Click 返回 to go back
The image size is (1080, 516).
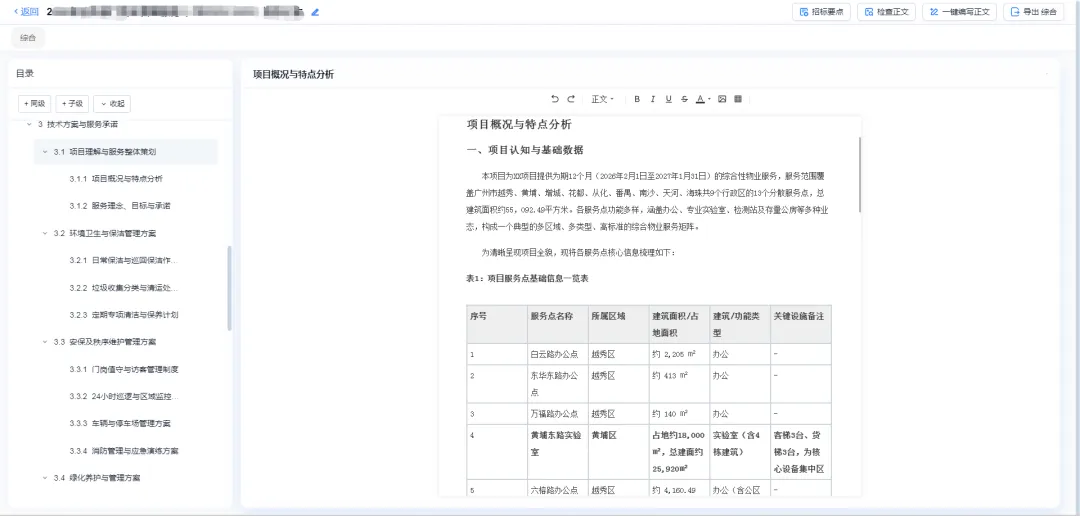click(25, 12)
